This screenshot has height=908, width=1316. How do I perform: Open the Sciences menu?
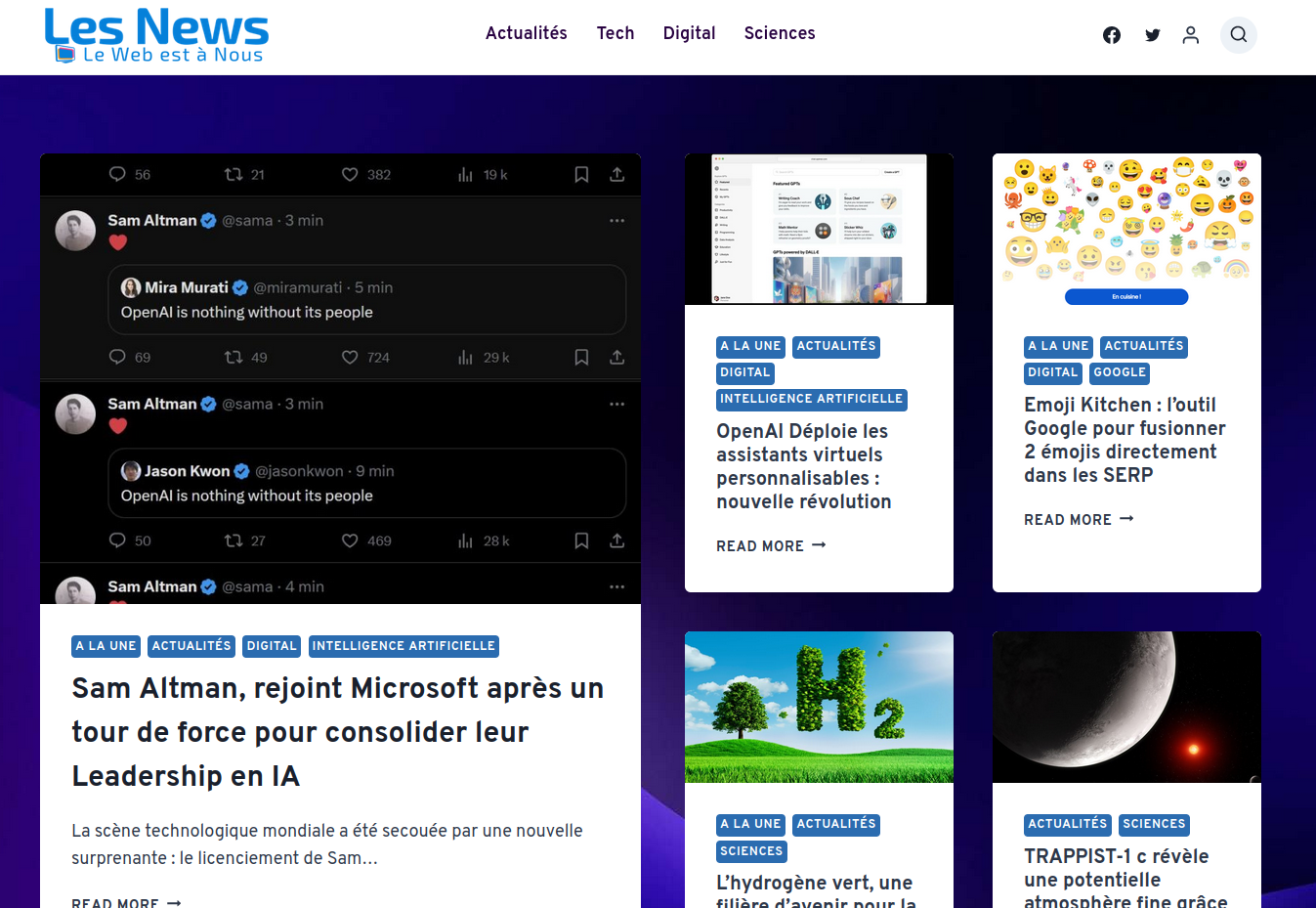[780, 33]
